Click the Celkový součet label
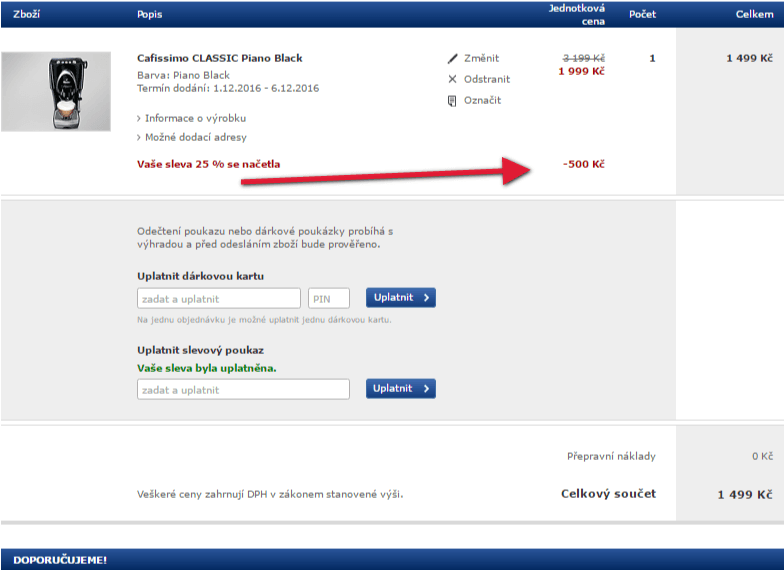The image size is (784, 570). 608,494
